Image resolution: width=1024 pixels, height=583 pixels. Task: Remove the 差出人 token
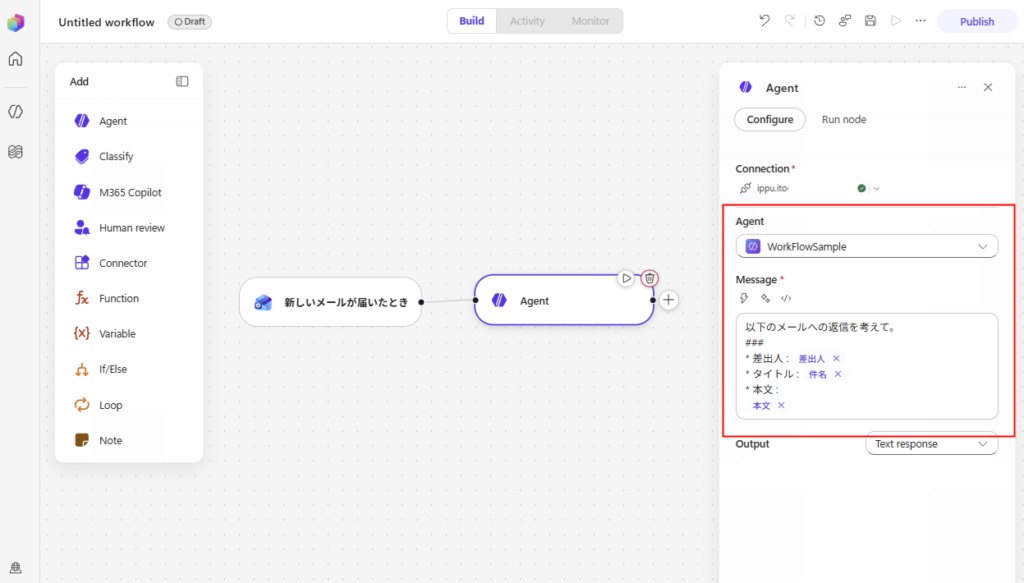click(x=836, y=358)
